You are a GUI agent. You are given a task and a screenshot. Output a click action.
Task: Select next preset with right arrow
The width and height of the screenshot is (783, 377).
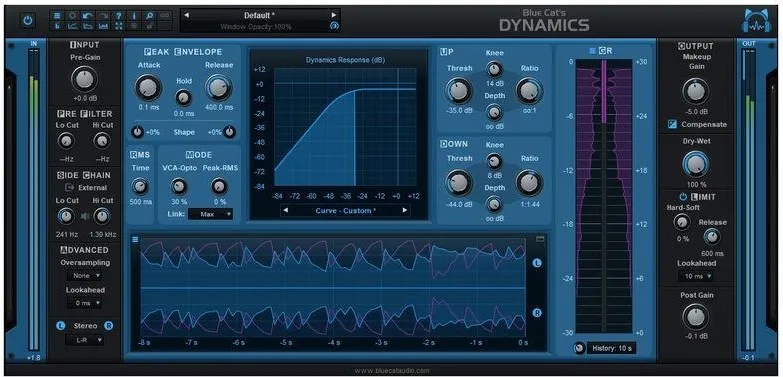tap(334, 15)
